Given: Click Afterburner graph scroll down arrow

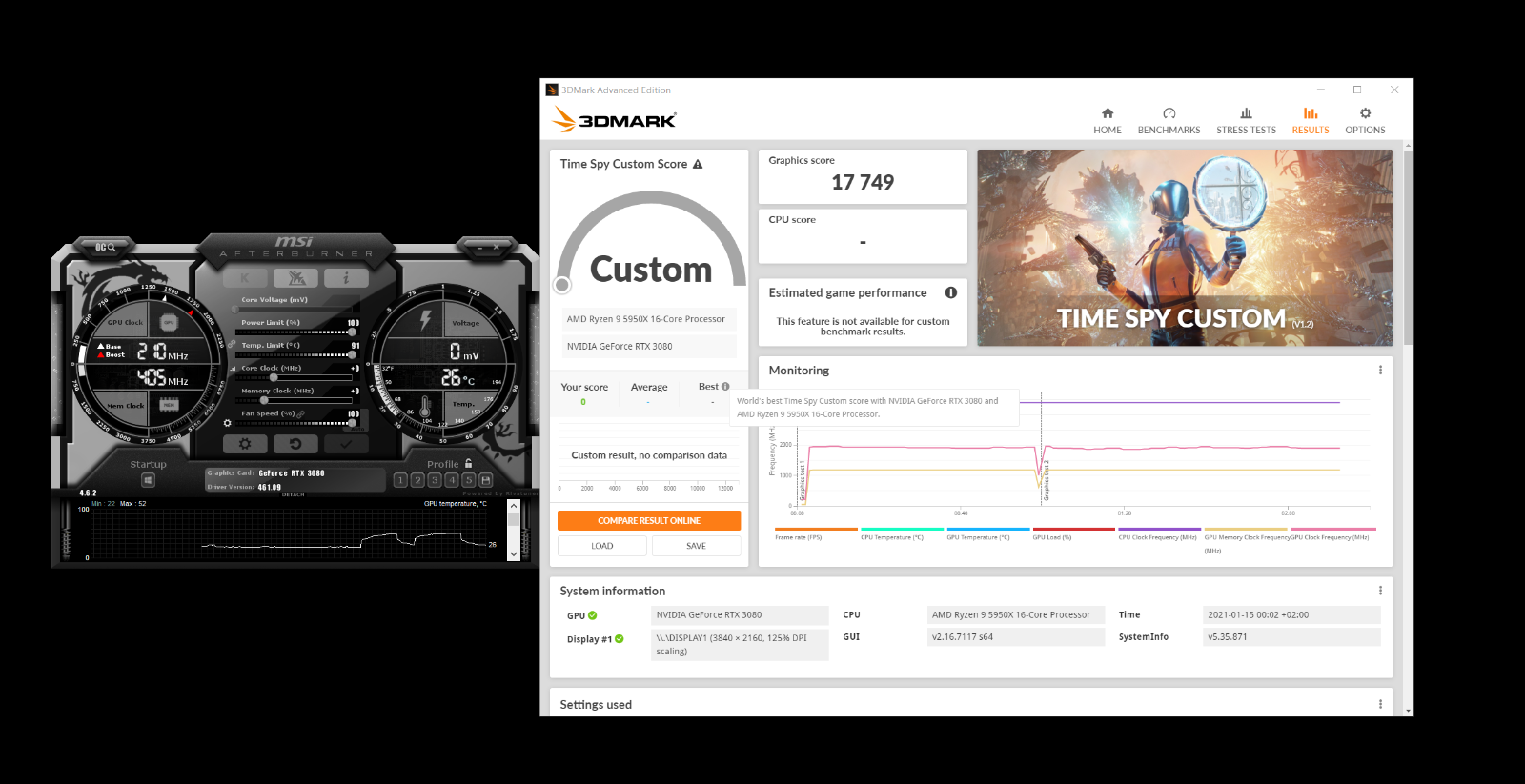Looking at the screenshot, I should tap(514, 553).
